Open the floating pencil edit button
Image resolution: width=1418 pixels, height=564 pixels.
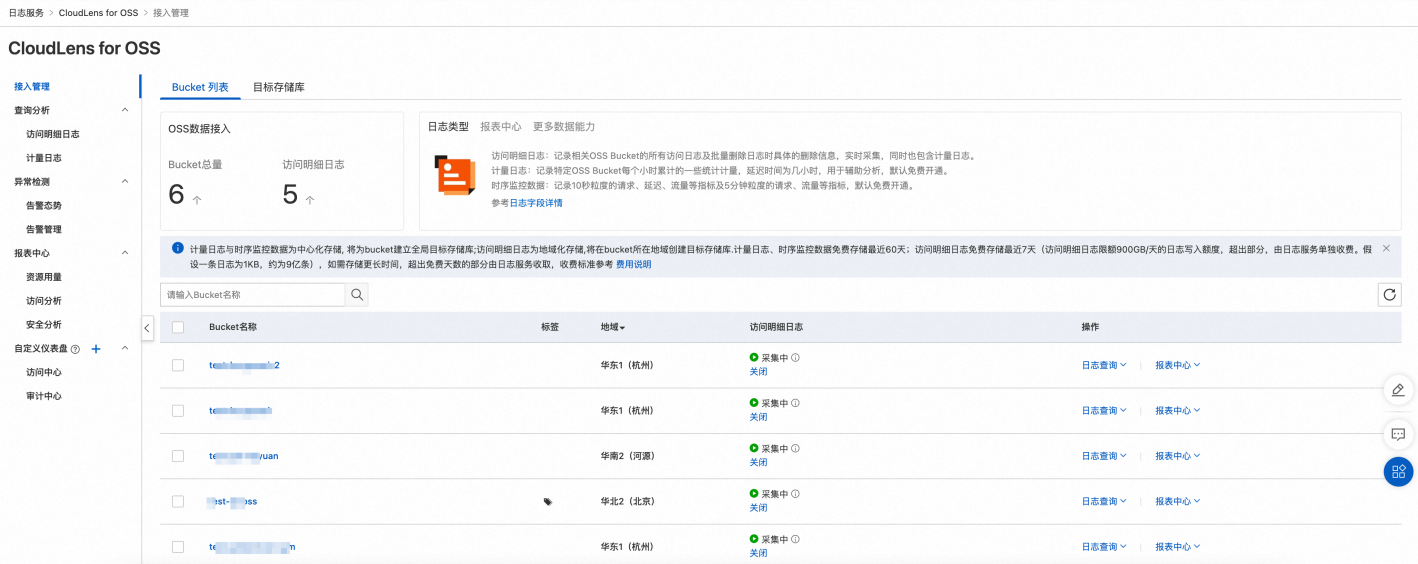click(1398, 390)
